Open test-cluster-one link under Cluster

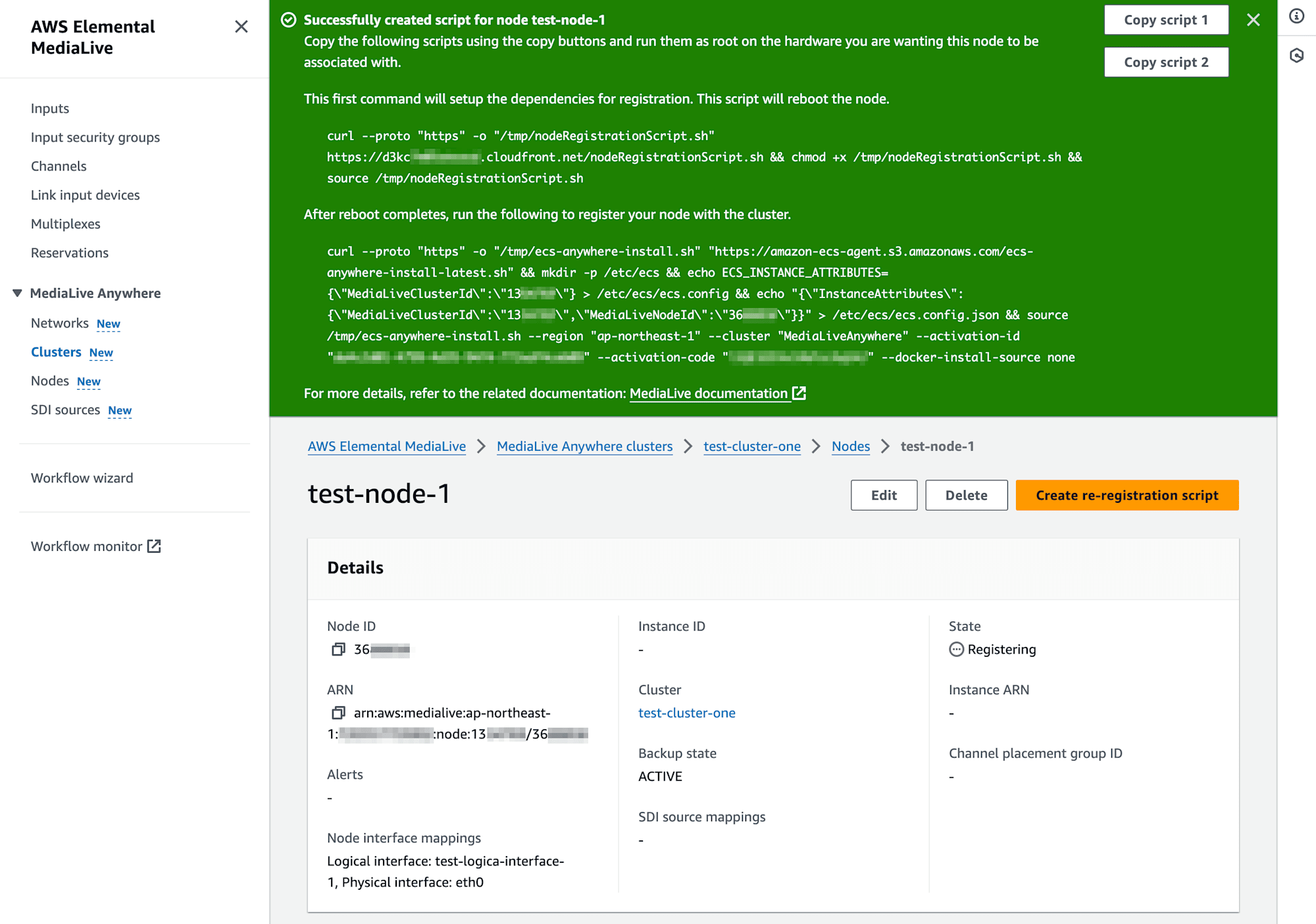tap(687, 713)
